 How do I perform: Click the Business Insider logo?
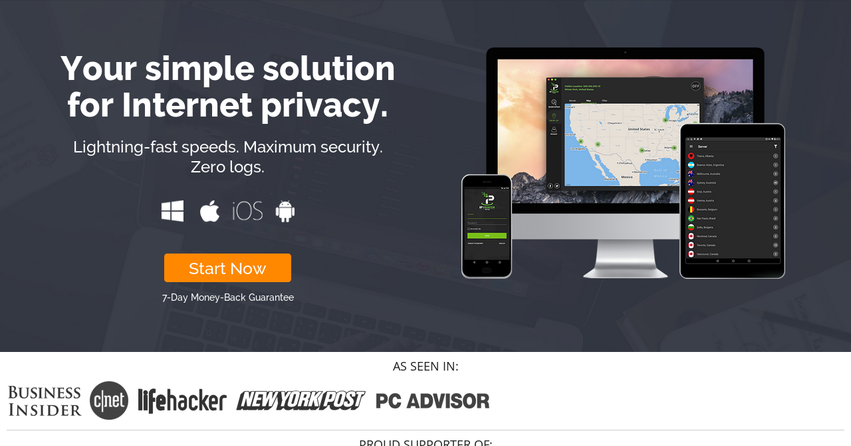[x=45, y=401]
